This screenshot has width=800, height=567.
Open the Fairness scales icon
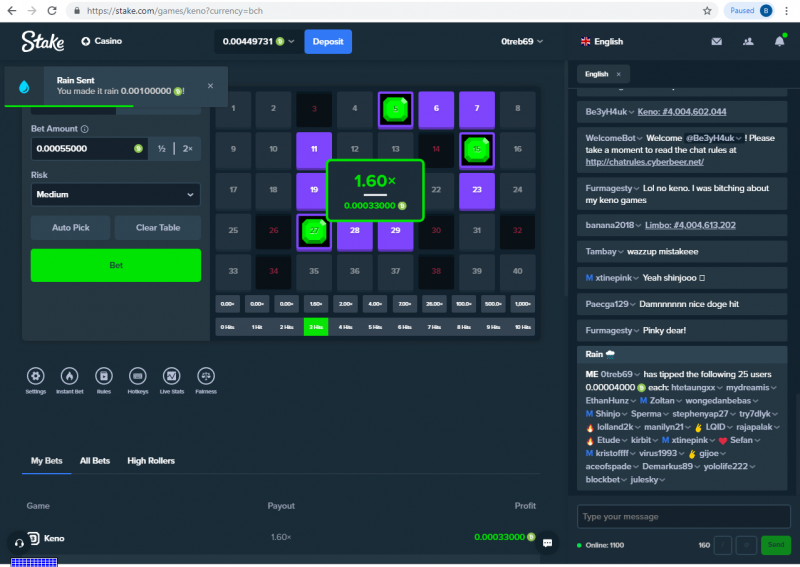click(206, 377)
